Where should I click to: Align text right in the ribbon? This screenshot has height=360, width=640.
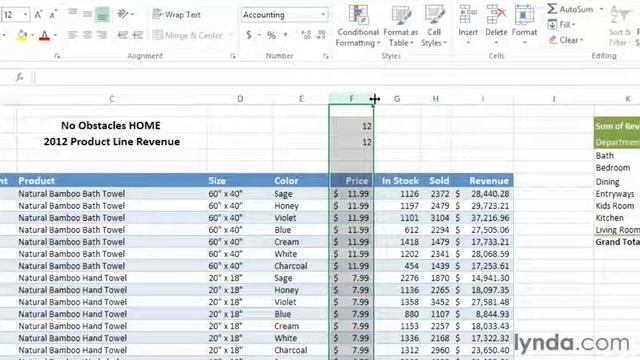coord(102,35)
